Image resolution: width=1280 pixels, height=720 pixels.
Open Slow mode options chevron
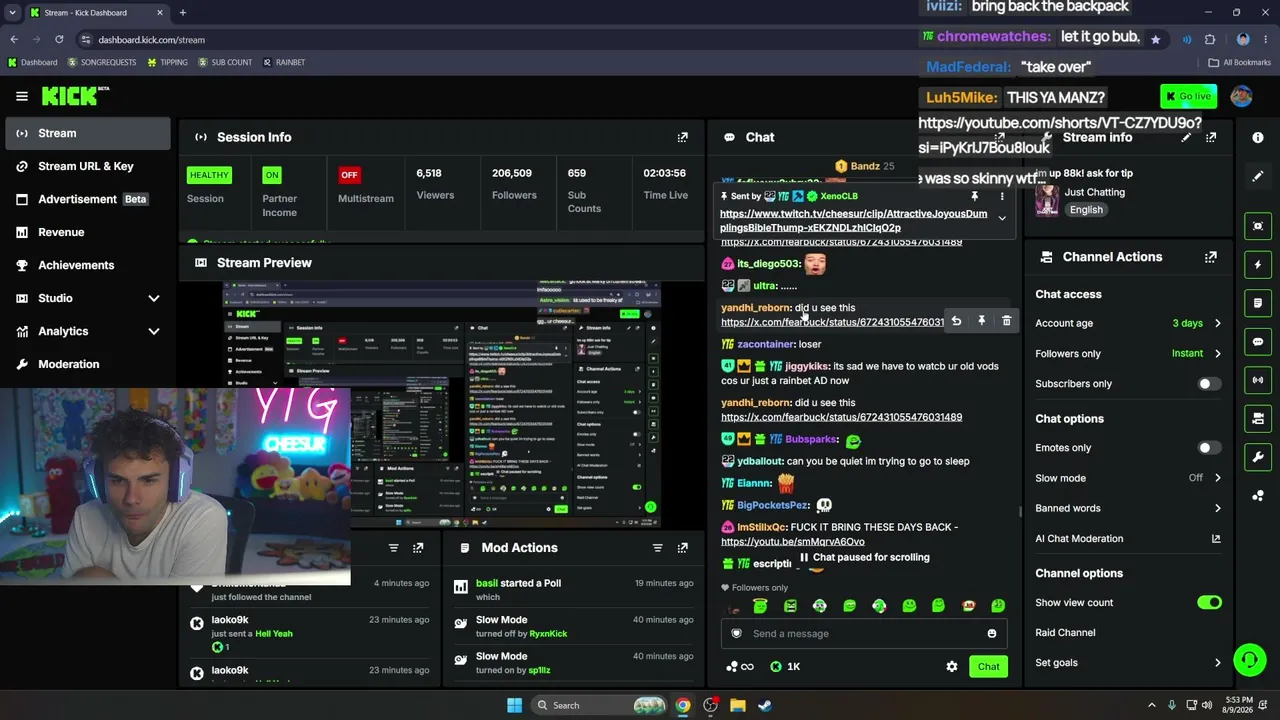1217,478
